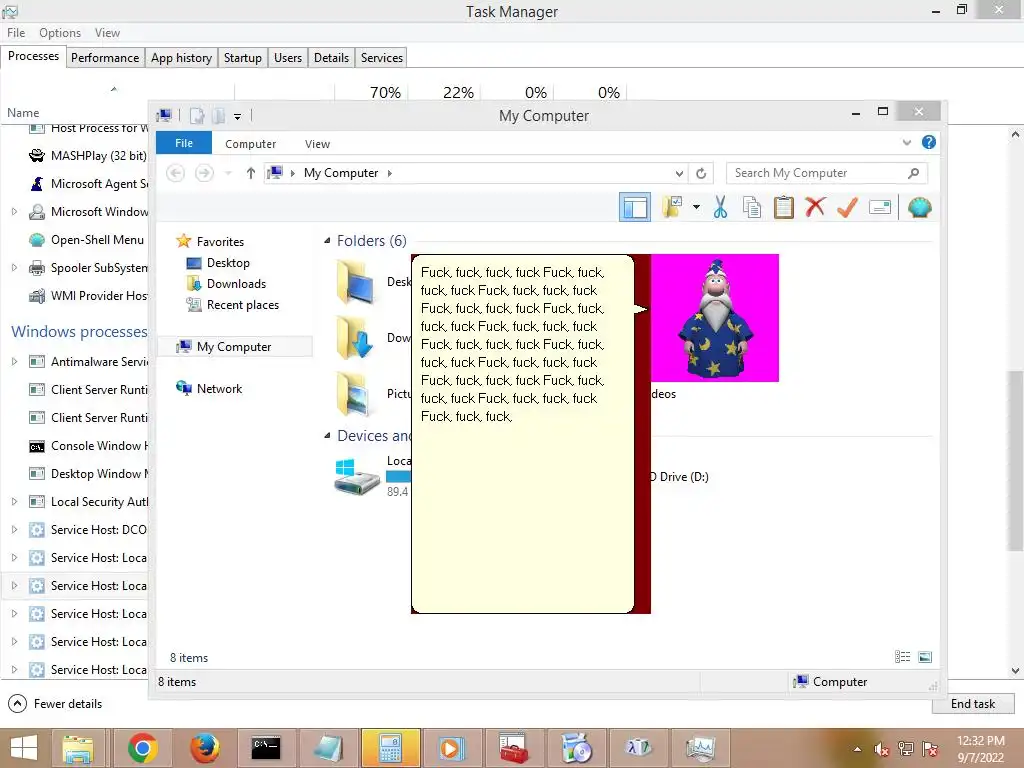The height and width of the screenshot is (768, 1024).
Task: Expand the Antimalware Service process row
Action: 14,361
